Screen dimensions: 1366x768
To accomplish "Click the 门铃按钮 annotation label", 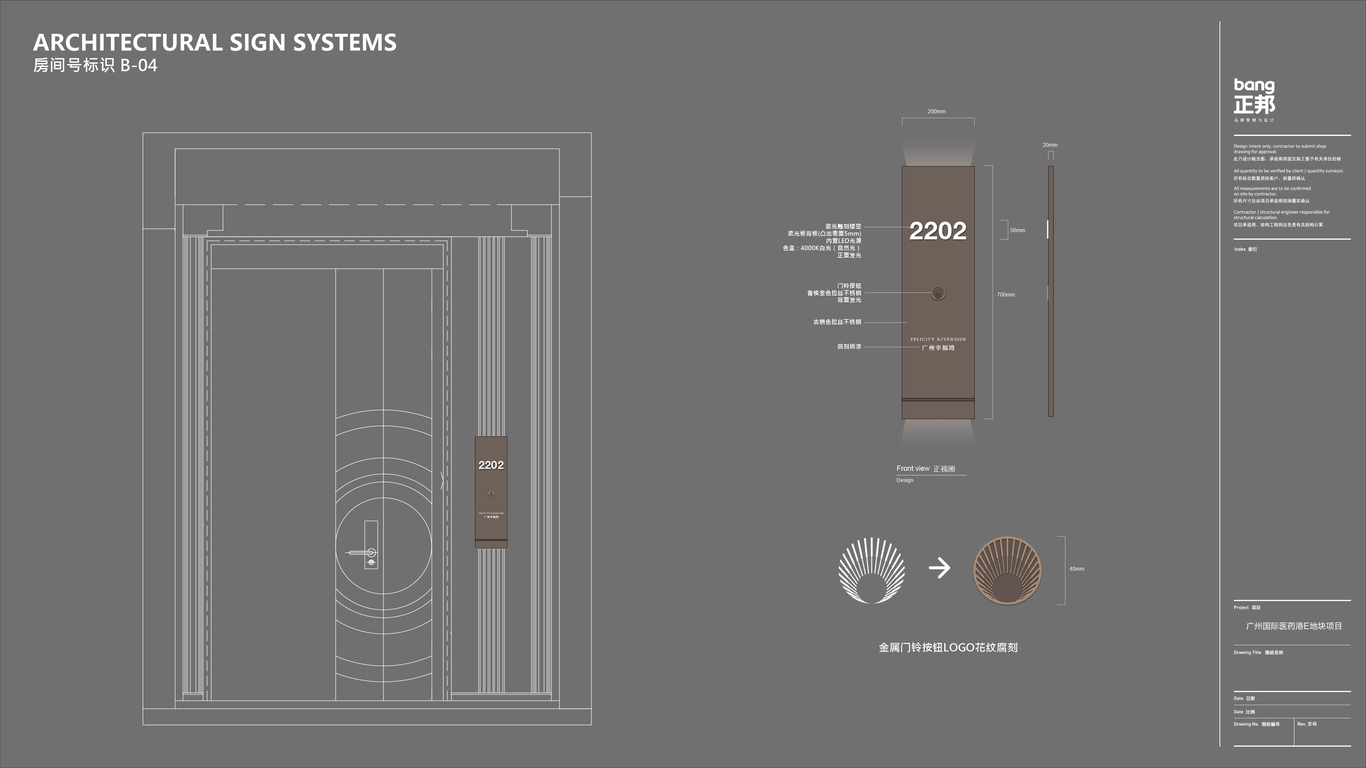I will click(x=849, y=285).
